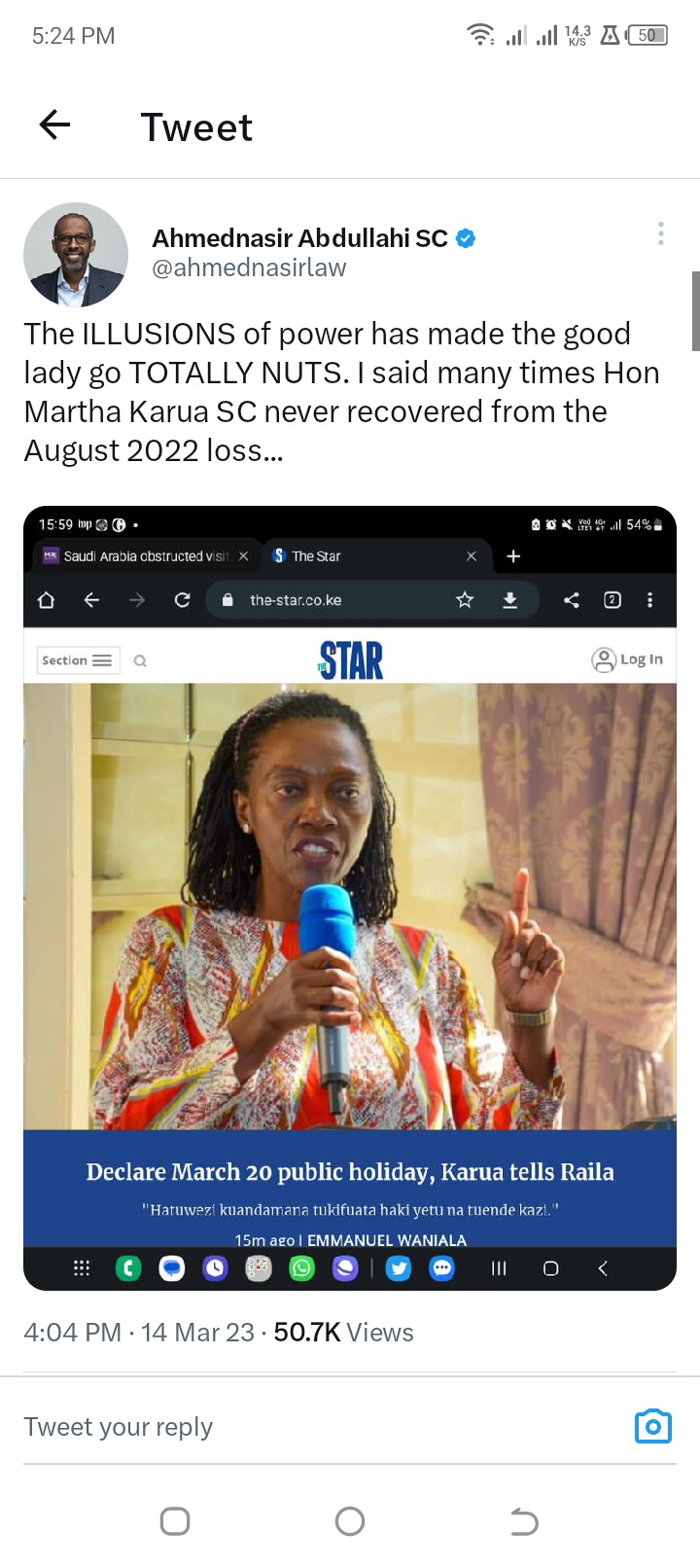The width and height of the screenshot is (700, 1568).
Task: Tap the Android recent apps square
Action: 175,1521
